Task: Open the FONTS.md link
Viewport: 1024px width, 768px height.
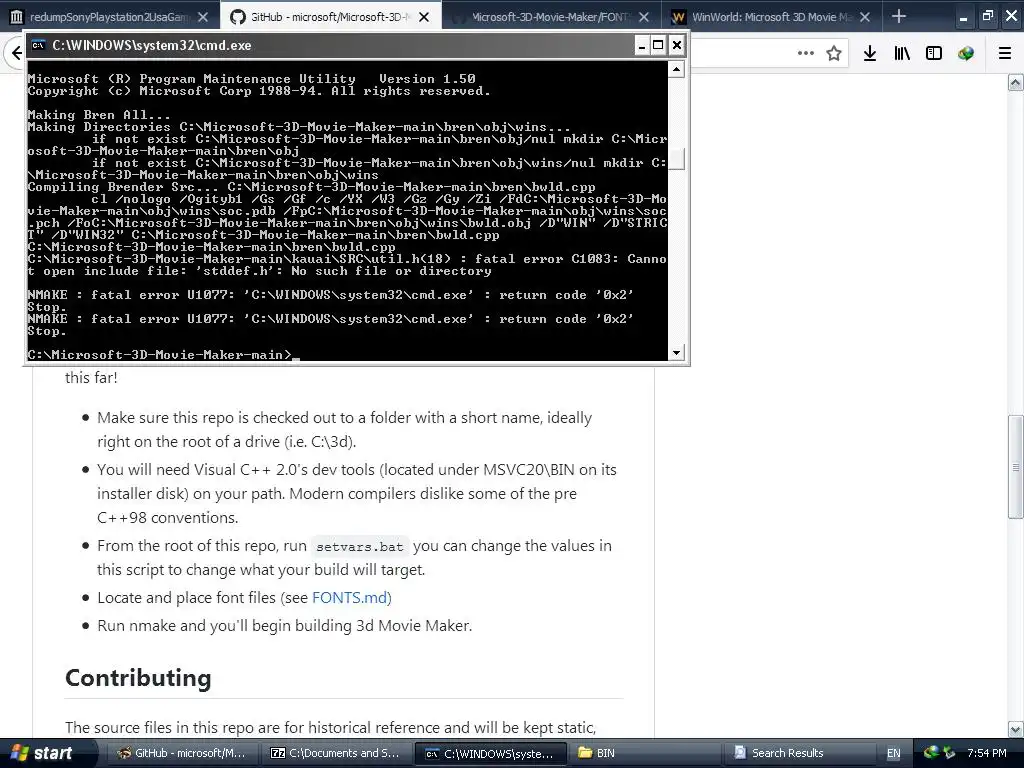Action: [x=349, y=598]
